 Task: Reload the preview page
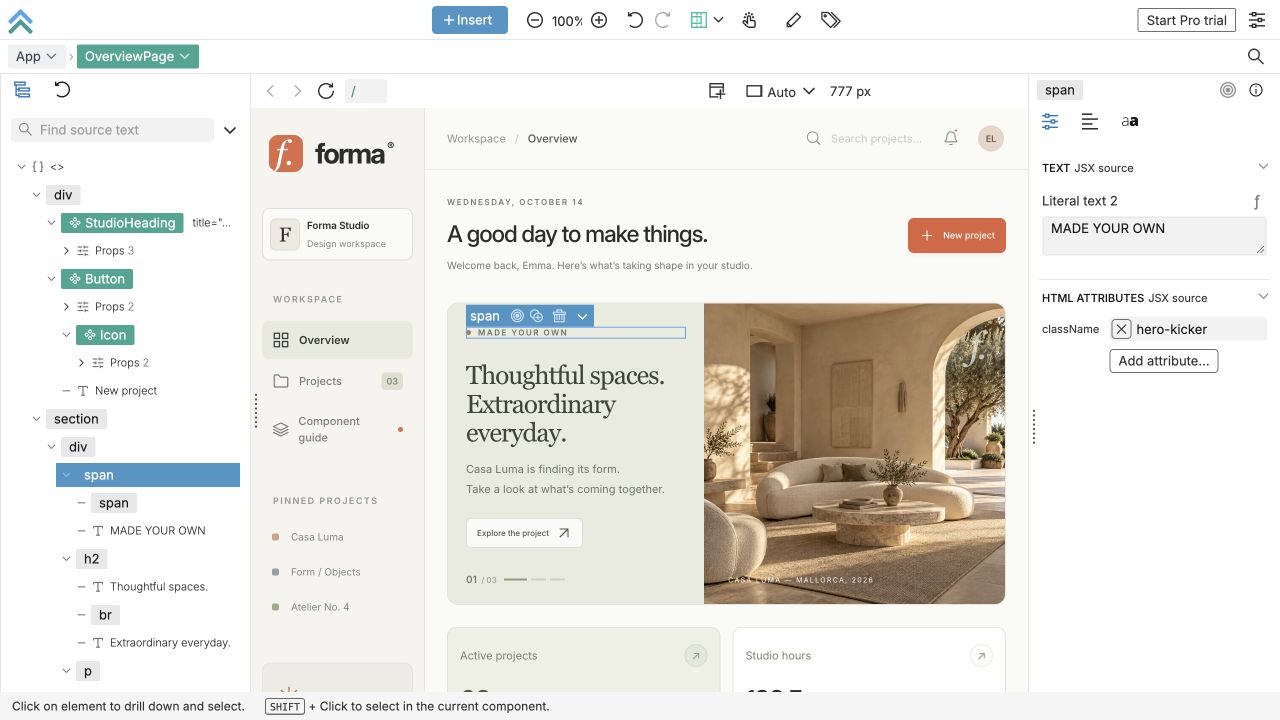pyautogui.click(x=325, y=91)
